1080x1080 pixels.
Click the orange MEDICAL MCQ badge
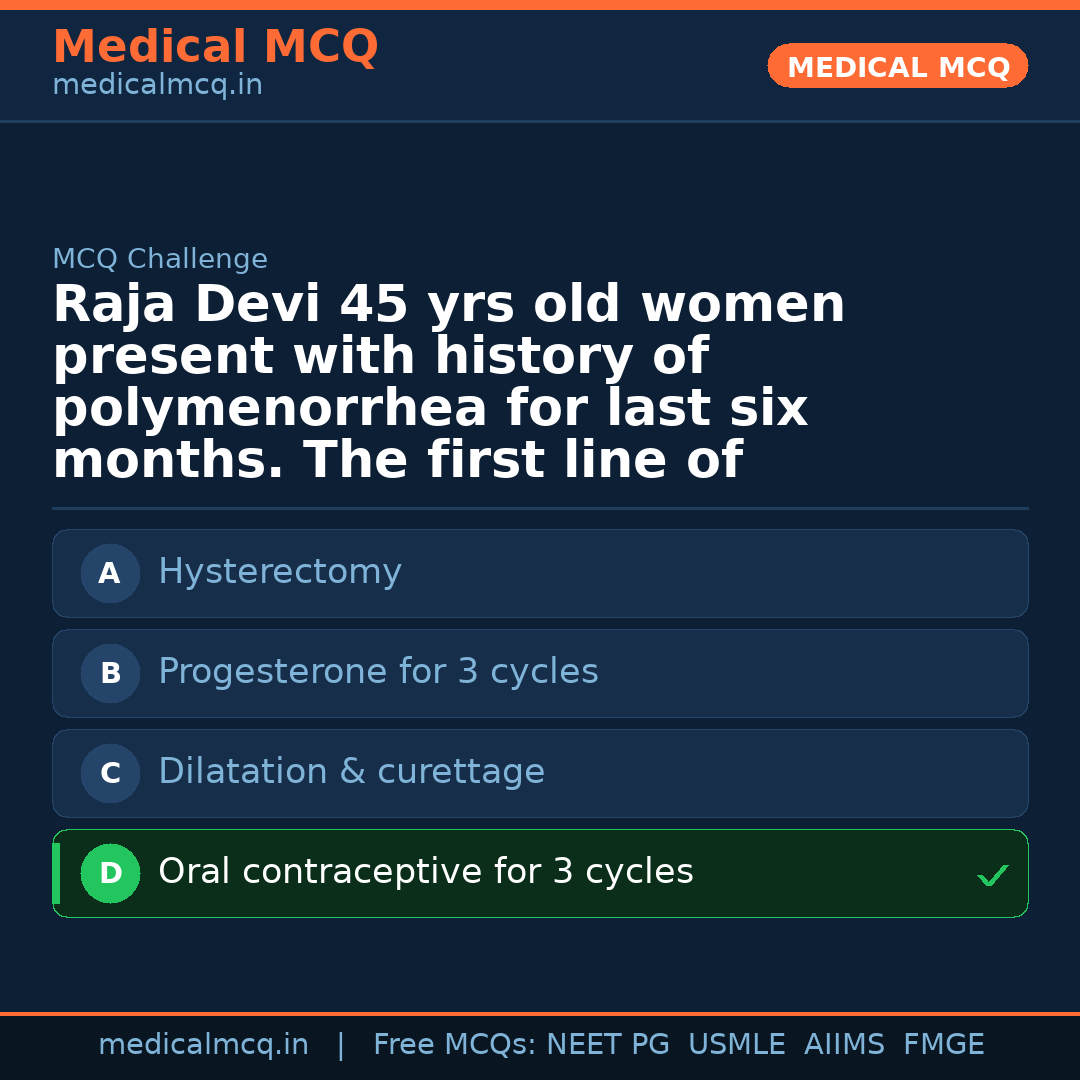898,67
